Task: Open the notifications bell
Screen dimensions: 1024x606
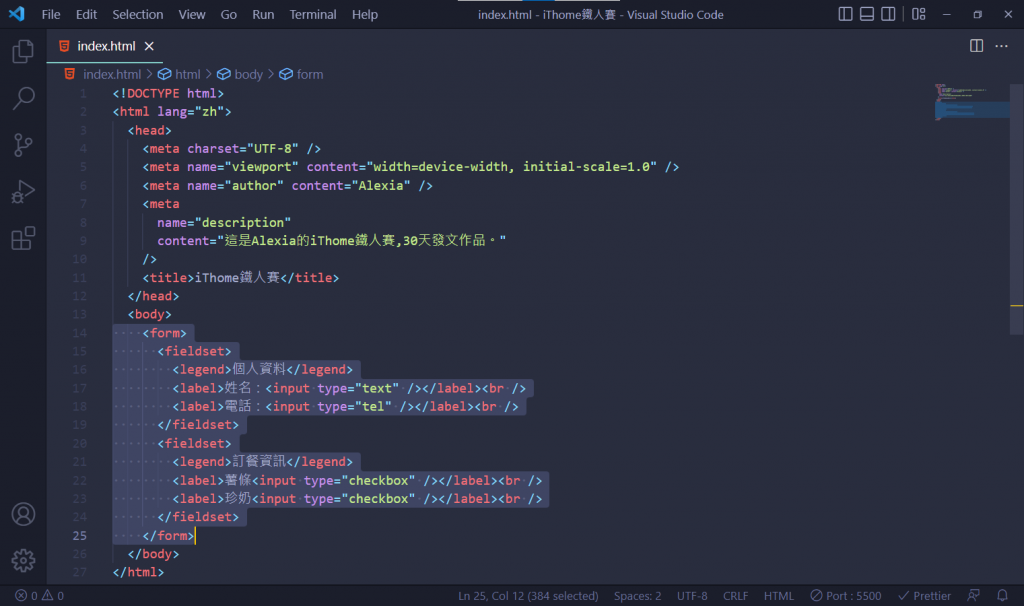Action: click(1002, 596)
